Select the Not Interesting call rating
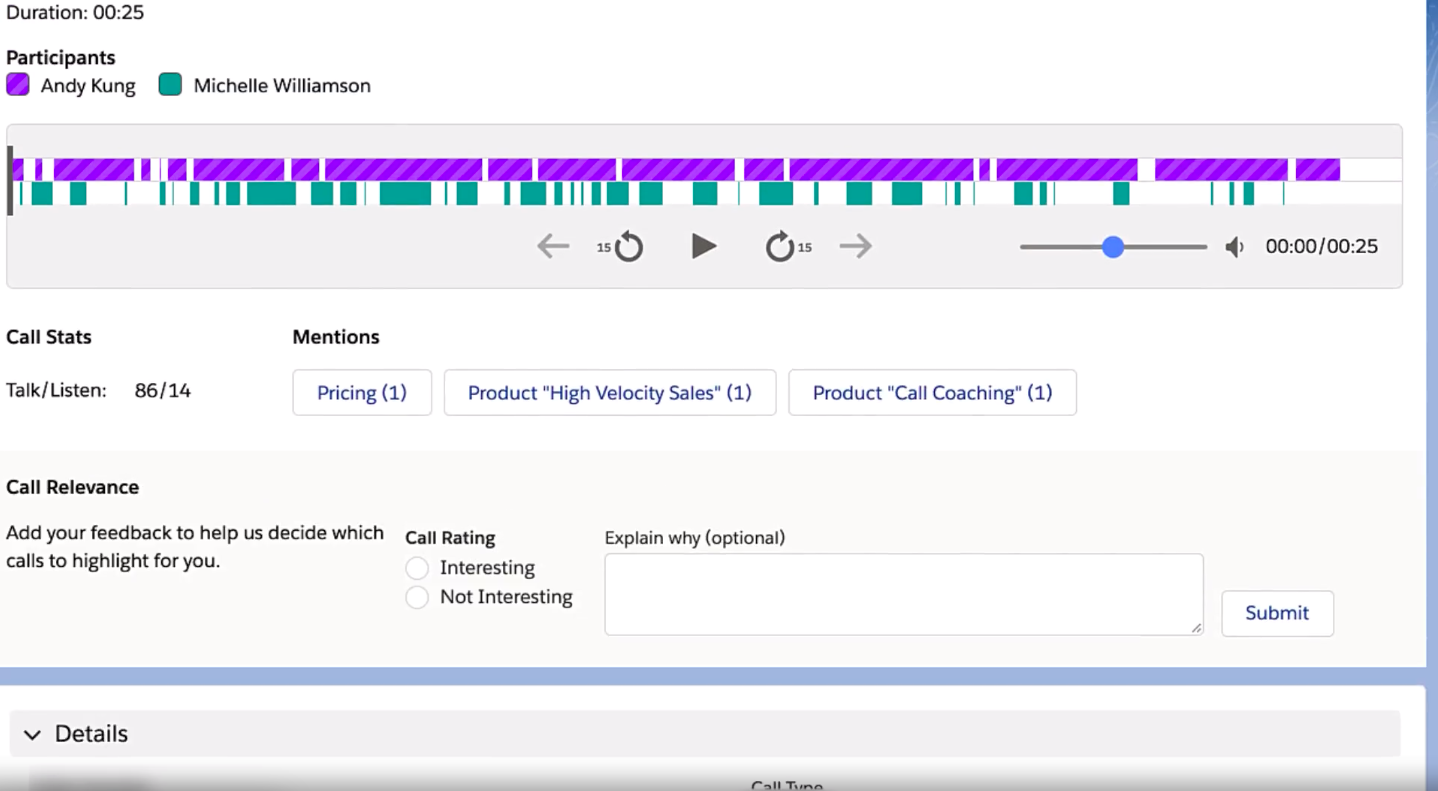This screenshot has width=1438, height=791. [x=417, y=596]
